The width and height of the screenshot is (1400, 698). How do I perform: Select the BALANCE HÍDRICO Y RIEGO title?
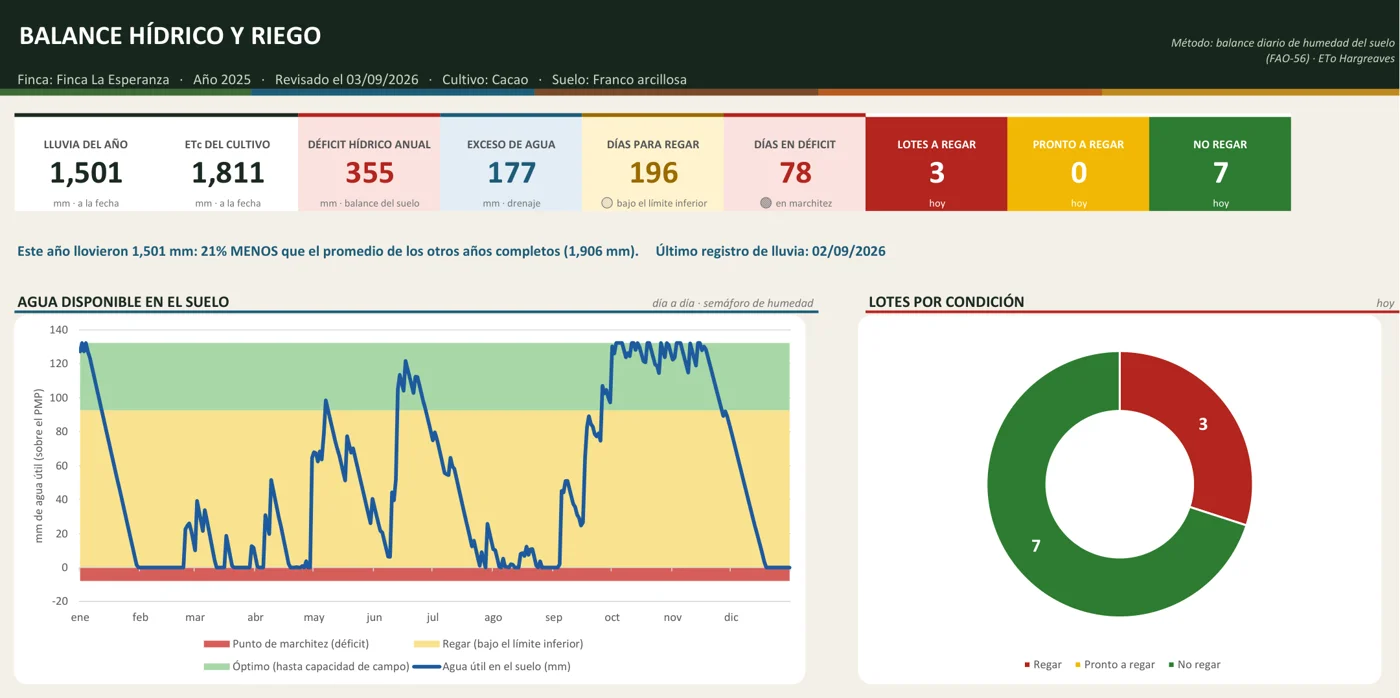pyautogui.click(x=170, y=36)
